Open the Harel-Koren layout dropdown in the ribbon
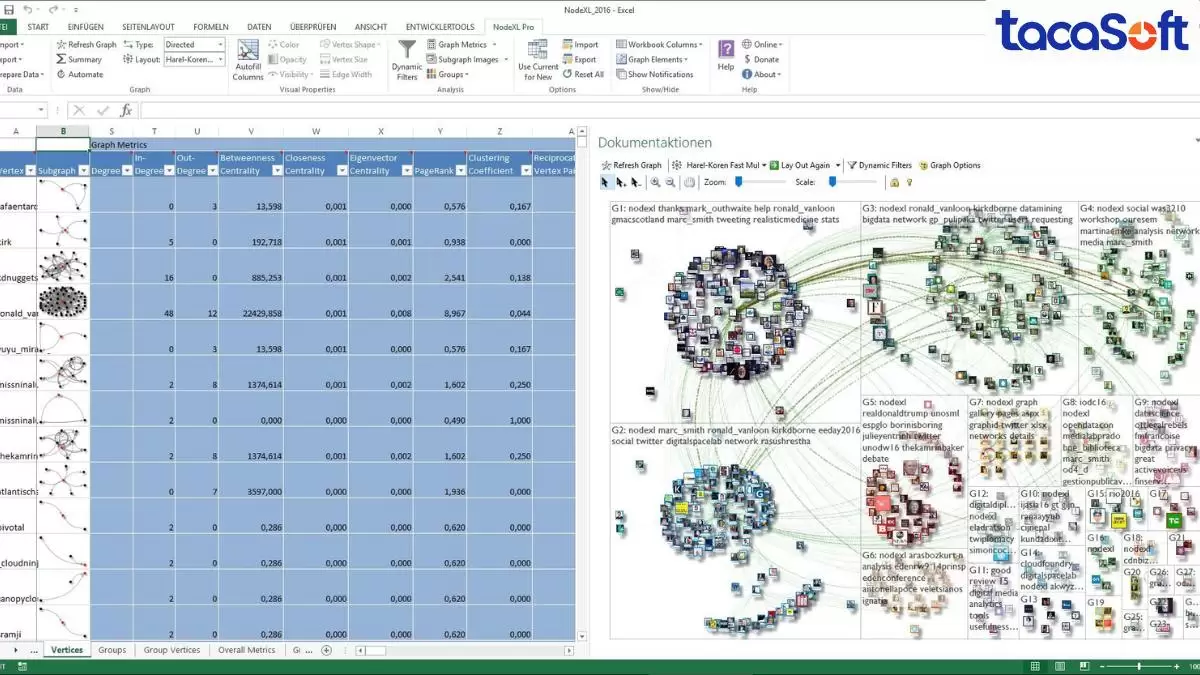Image resolution: width=1200 pixels, height=675 pixels. click(x=219, y=59)
